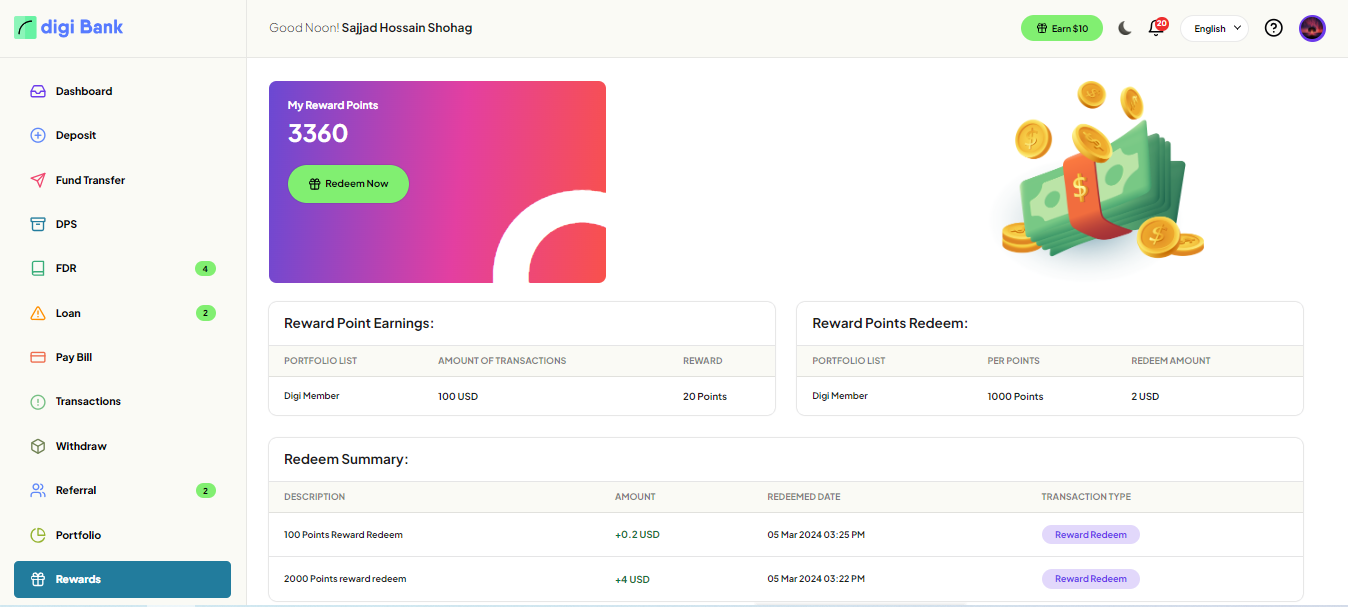Open the English language dropdown
This screenshot has height=607, width=1348.
[x=1214, y=28]
